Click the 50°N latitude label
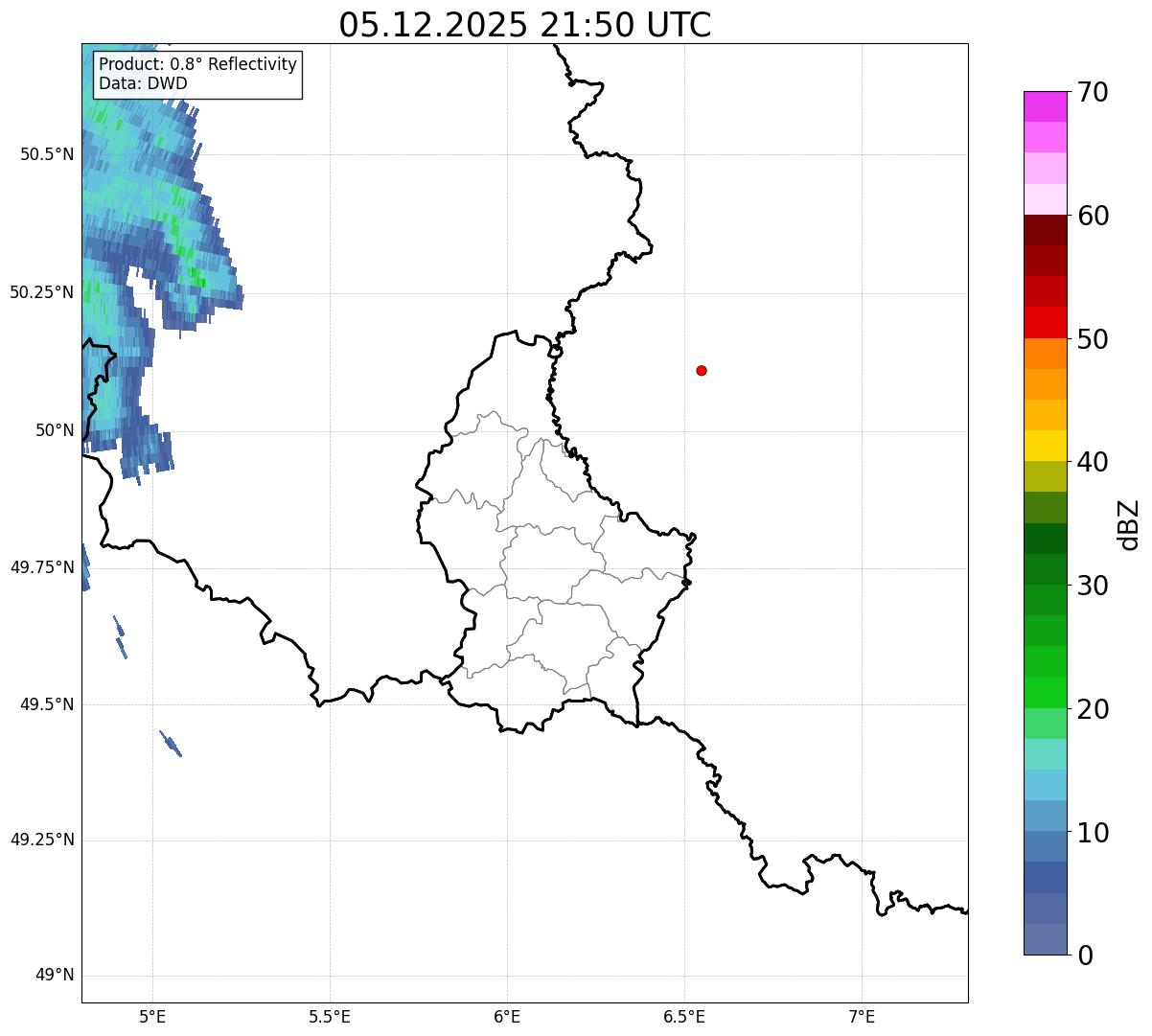 pyautogui.click(x=56, y=430)
